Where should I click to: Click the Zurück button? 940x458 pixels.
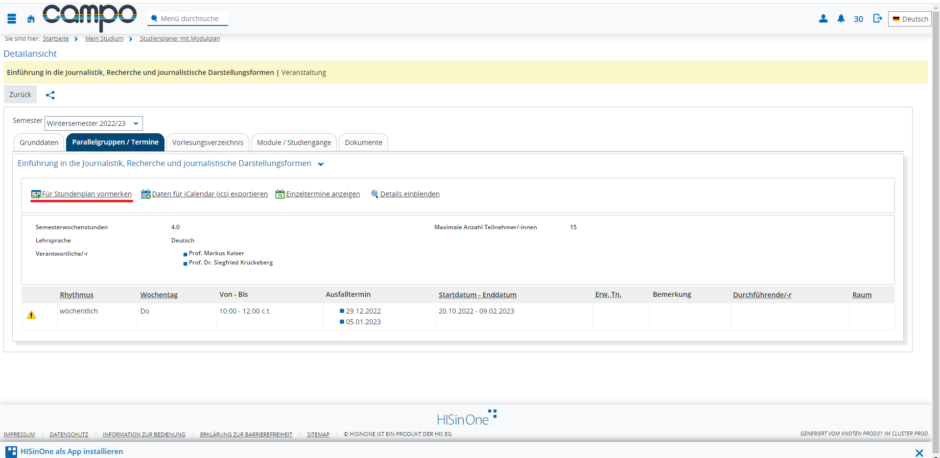21,94
